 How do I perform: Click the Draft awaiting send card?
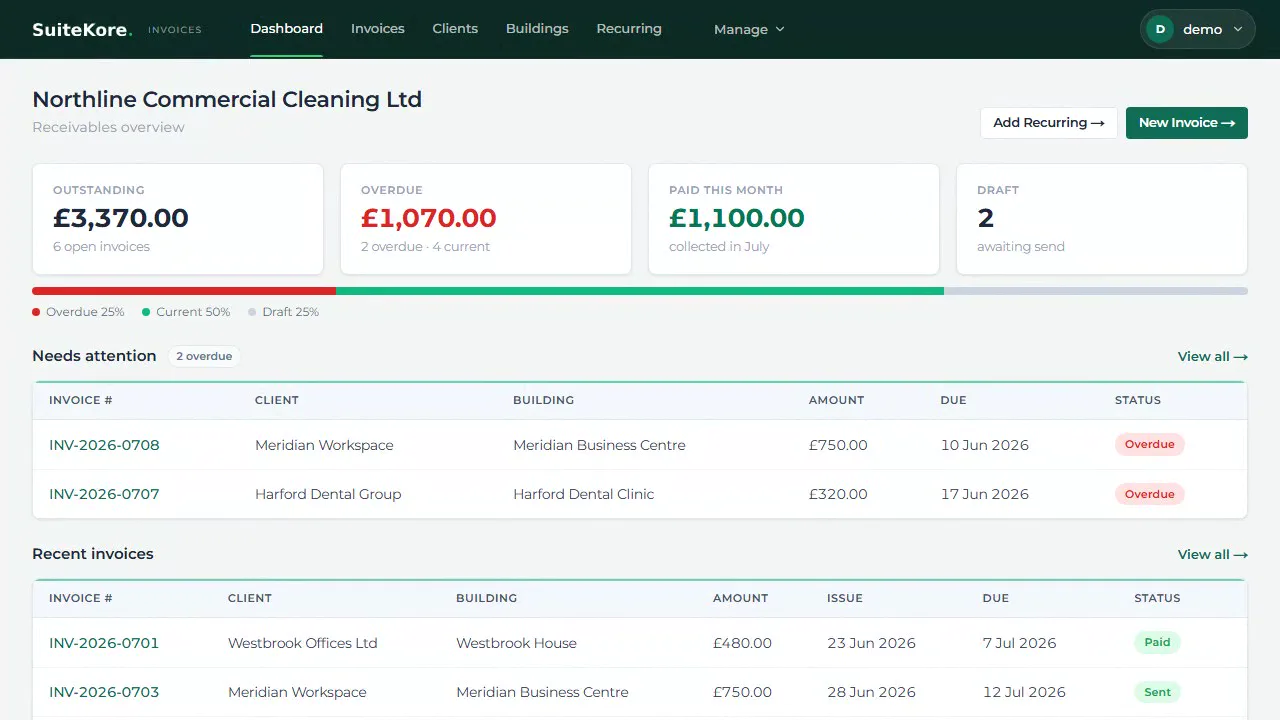[x=1102, y=219]
